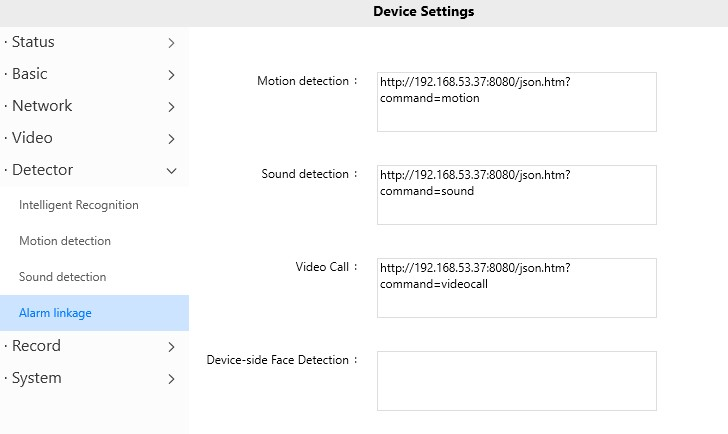Click the Detector menu heading
Image resolution: width=728 pixels, height=434 pixels.
tap(42, 170)
